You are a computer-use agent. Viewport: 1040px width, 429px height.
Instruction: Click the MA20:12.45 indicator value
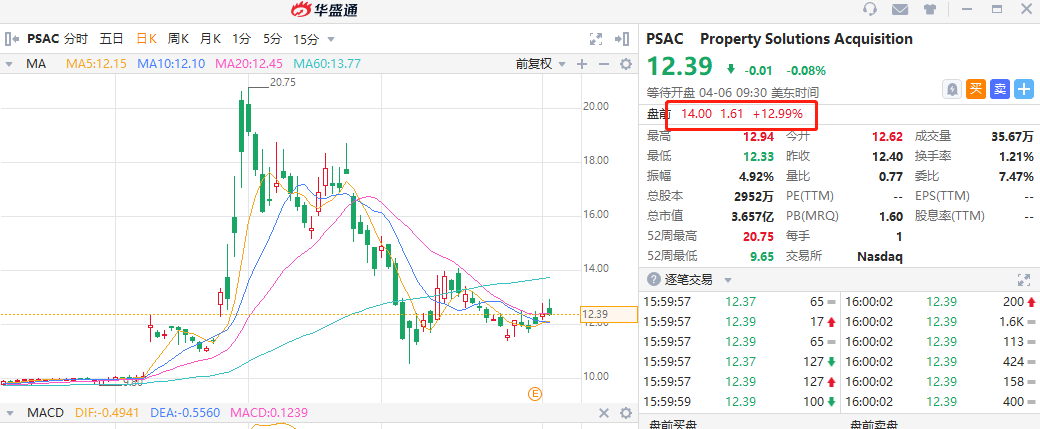(x=249, y=64)
